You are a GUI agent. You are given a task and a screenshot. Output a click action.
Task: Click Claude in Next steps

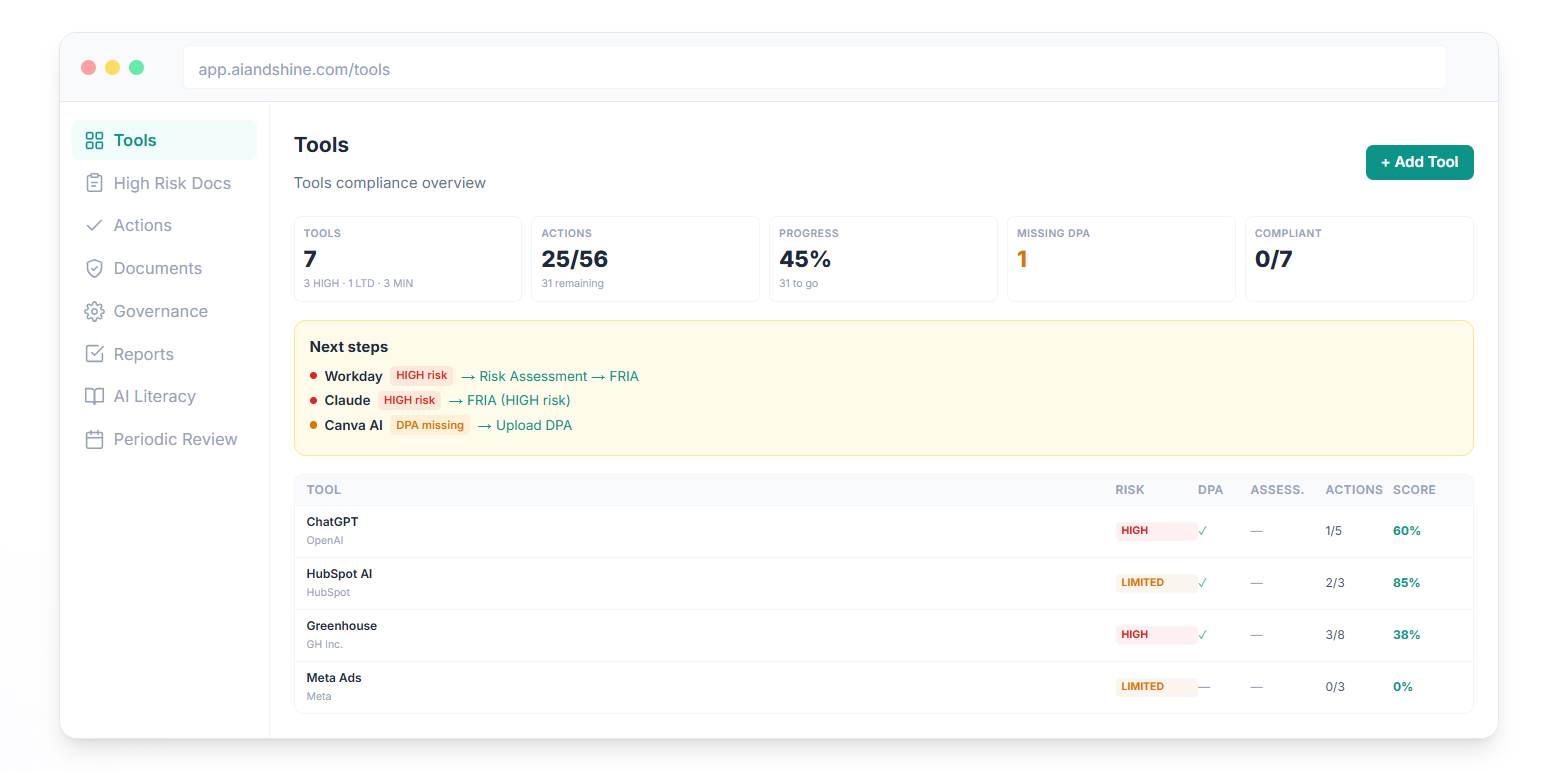click(x=347, y=400)
